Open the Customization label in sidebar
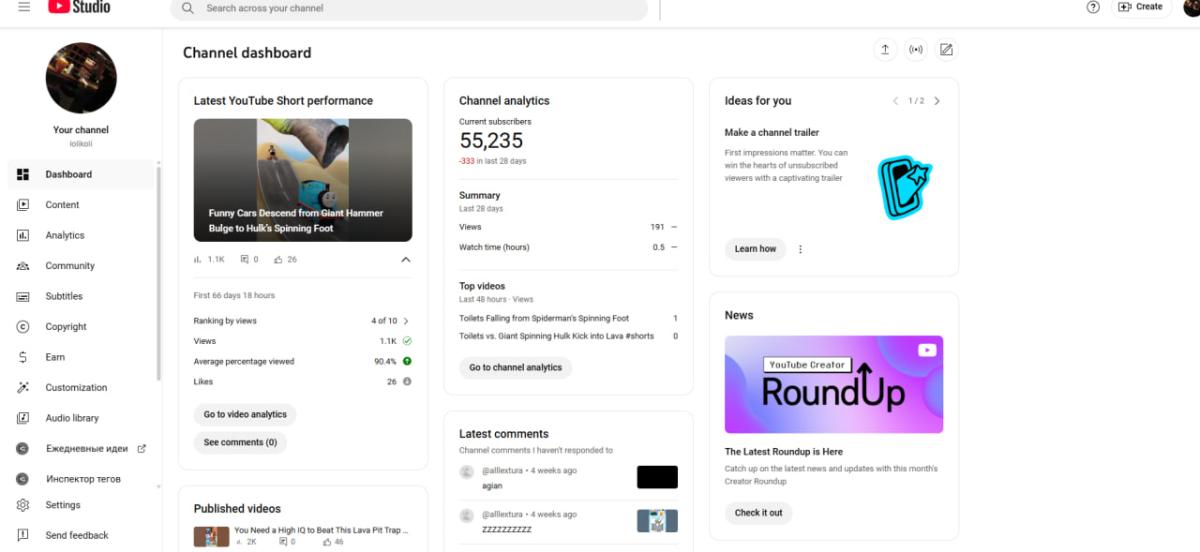The width and height of the screenshot is (1200, 552). coord(76,388)
